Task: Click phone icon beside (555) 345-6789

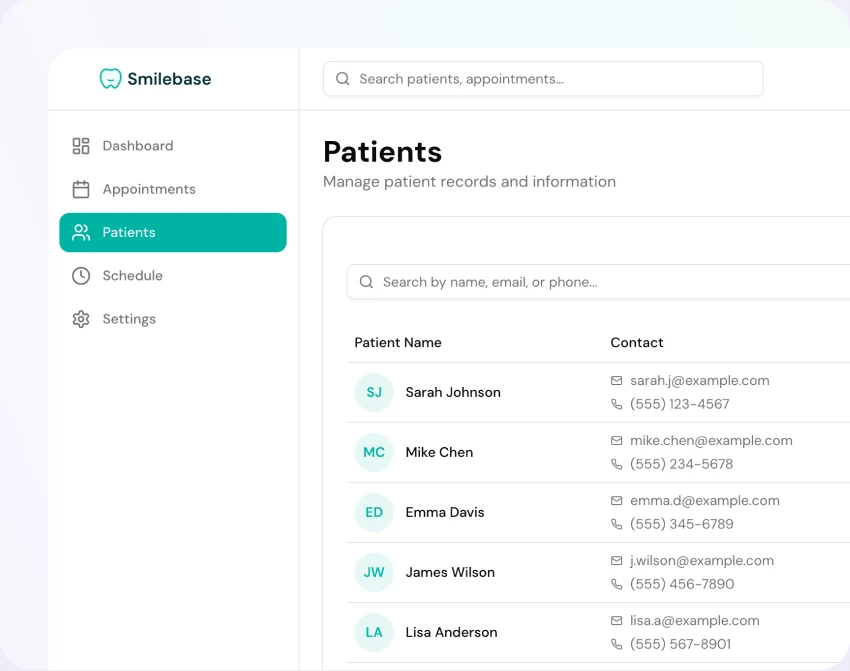Action: tap(616, 524)
